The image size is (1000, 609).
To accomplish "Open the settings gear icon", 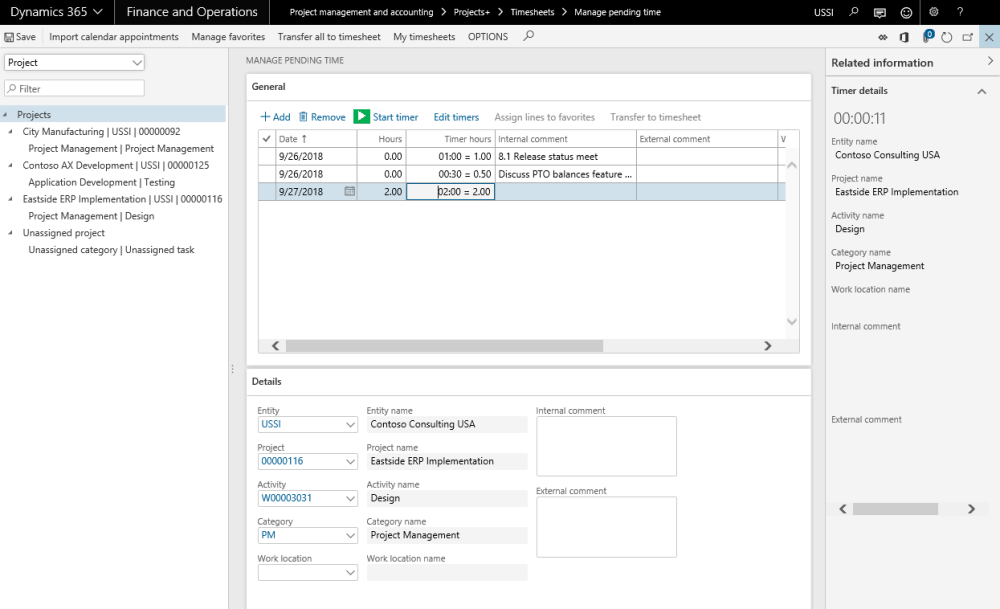I will (x=934, y=12).
